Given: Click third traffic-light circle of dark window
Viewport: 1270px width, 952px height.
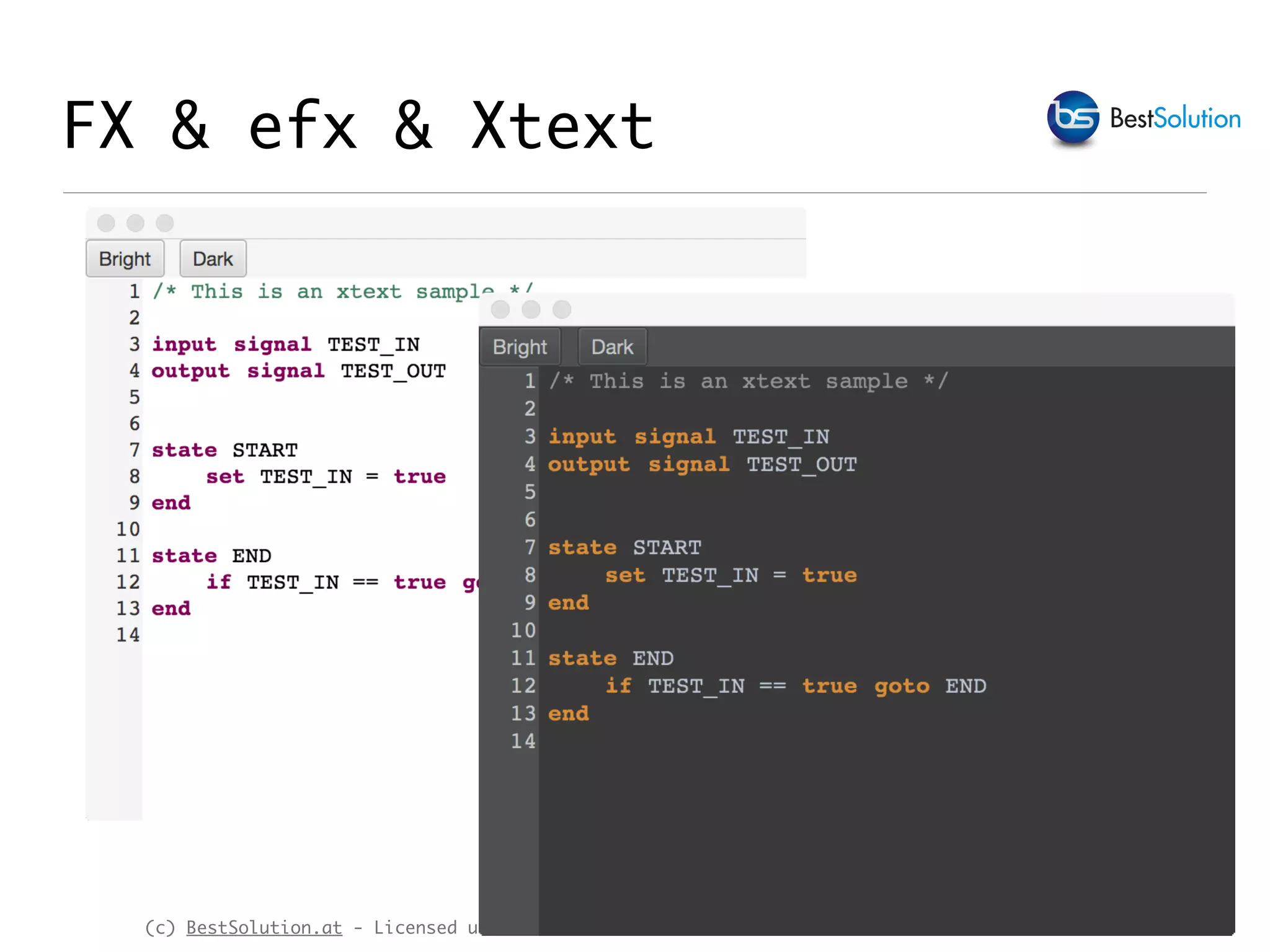Looking at the screenshot, I should click(x=562, y=309).
